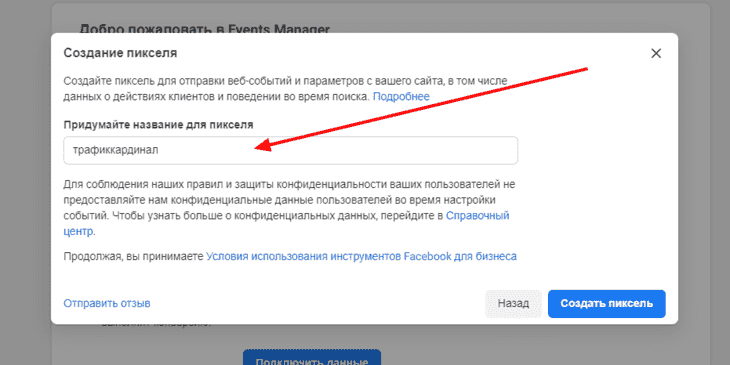Click the Отправить отзыв link

coord(107,304)
